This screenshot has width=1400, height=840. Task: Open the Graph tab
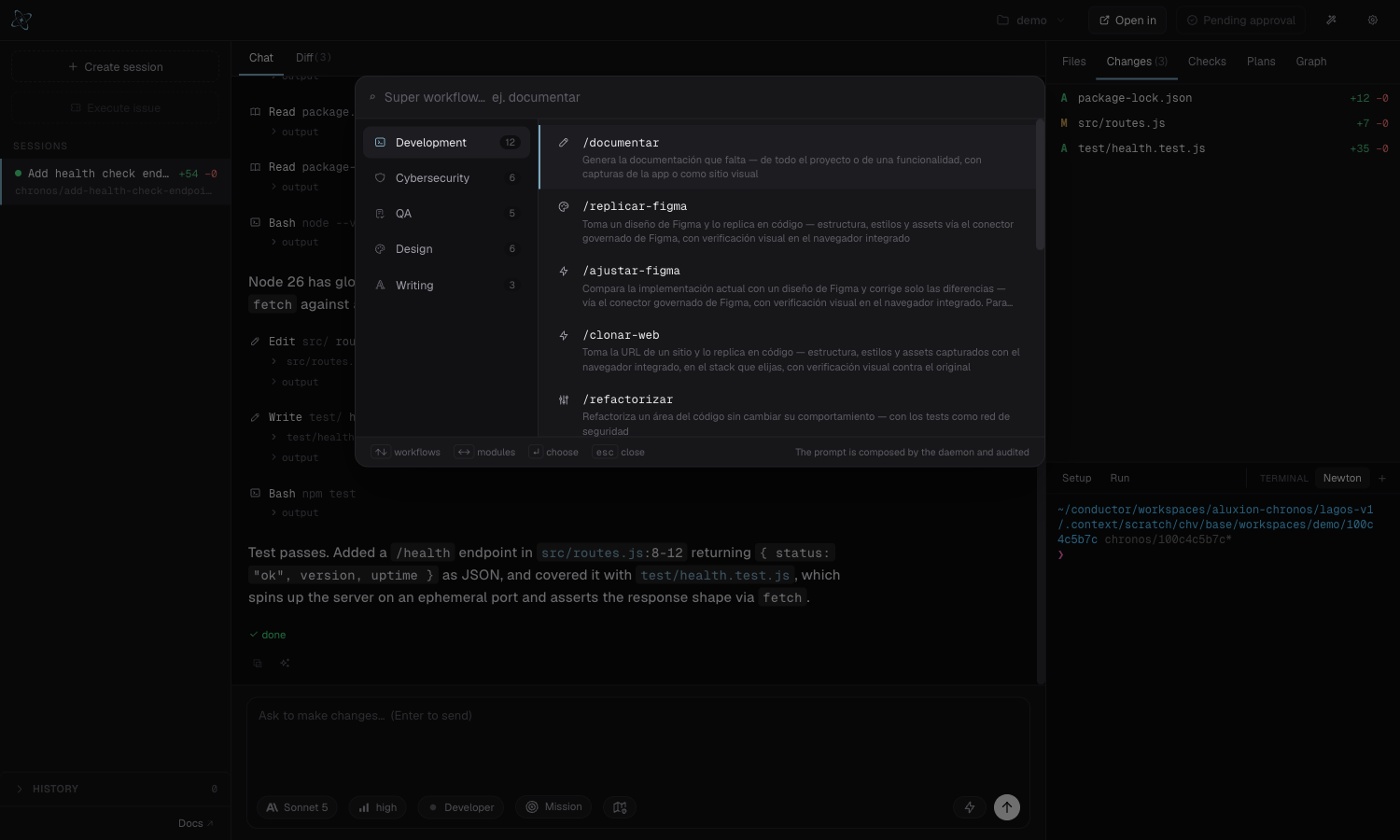[1310, 62]
